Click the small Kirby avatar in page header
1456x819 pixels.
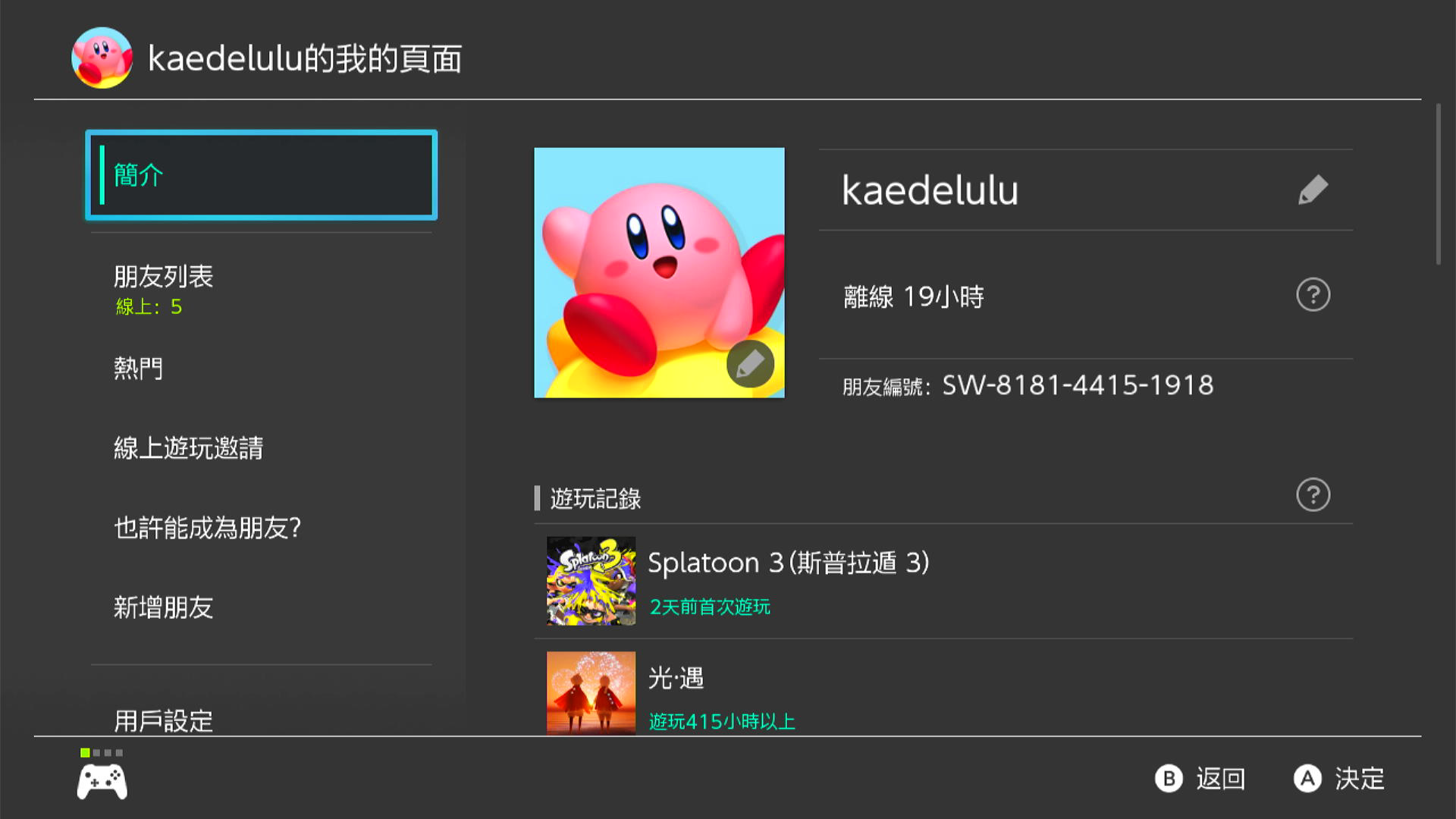coord(102,58)
